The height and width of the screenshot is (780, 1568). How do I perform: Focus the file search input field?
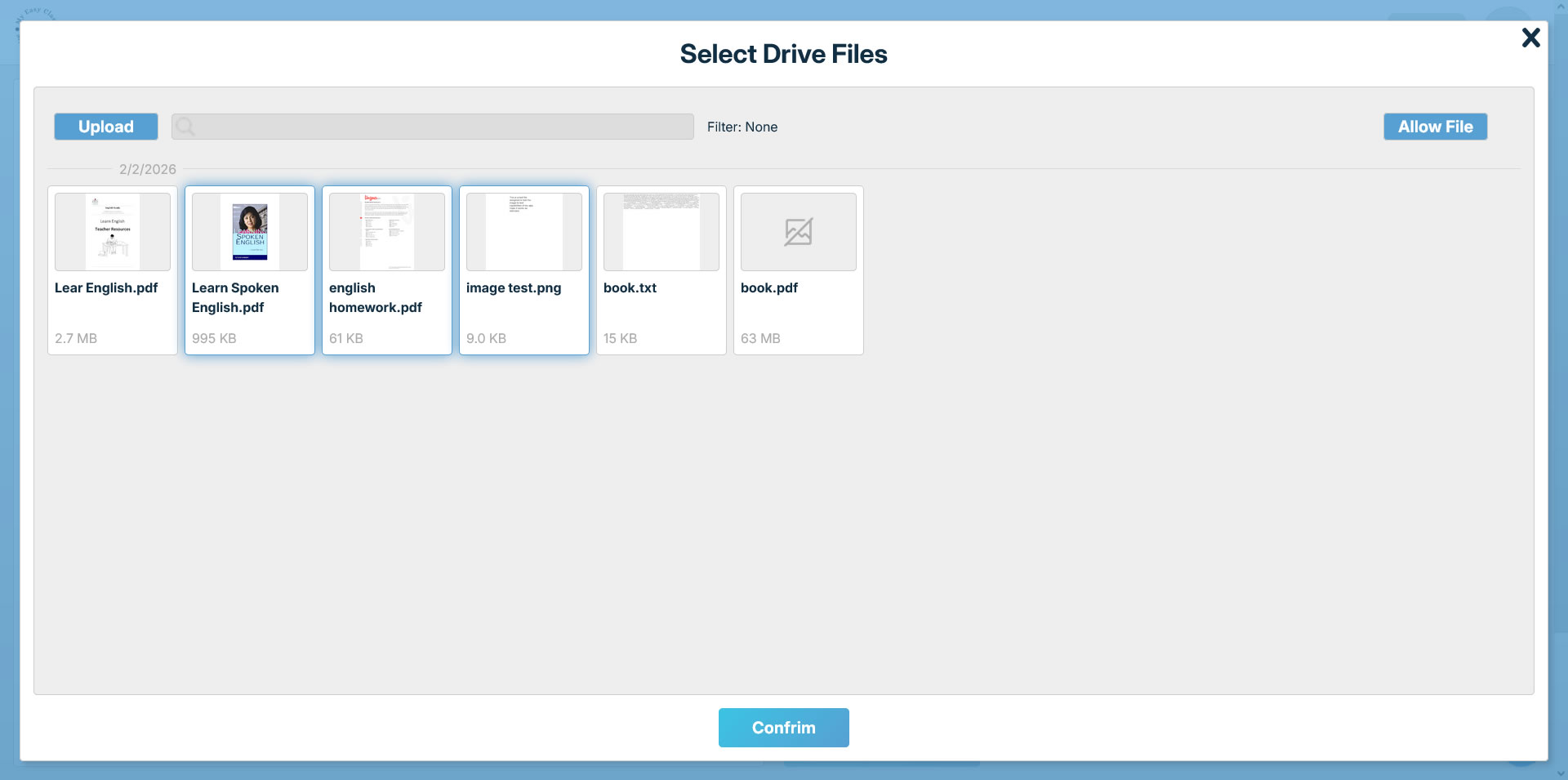441,127
